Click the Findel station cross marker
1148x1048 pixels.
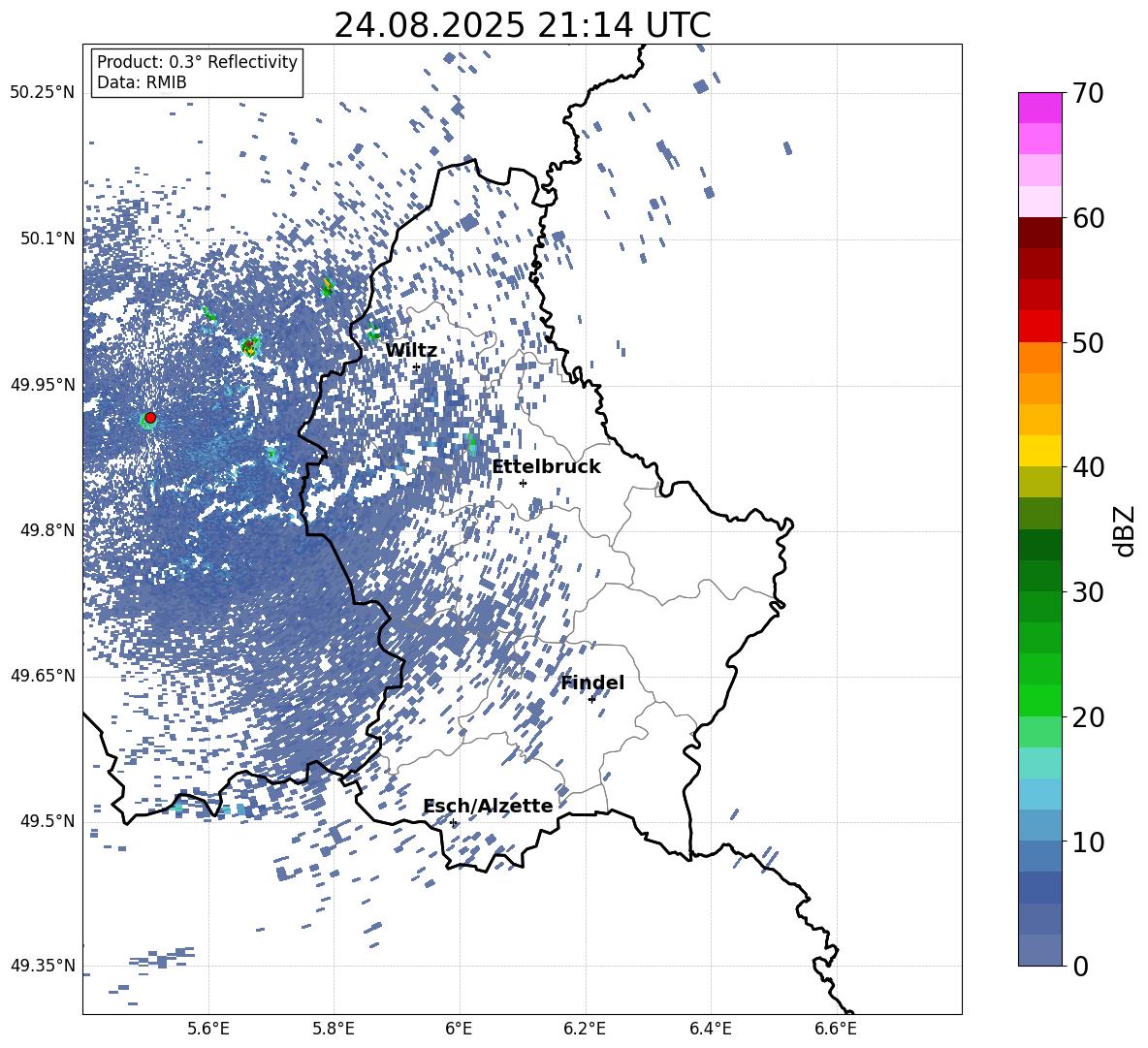click(592, 700)
